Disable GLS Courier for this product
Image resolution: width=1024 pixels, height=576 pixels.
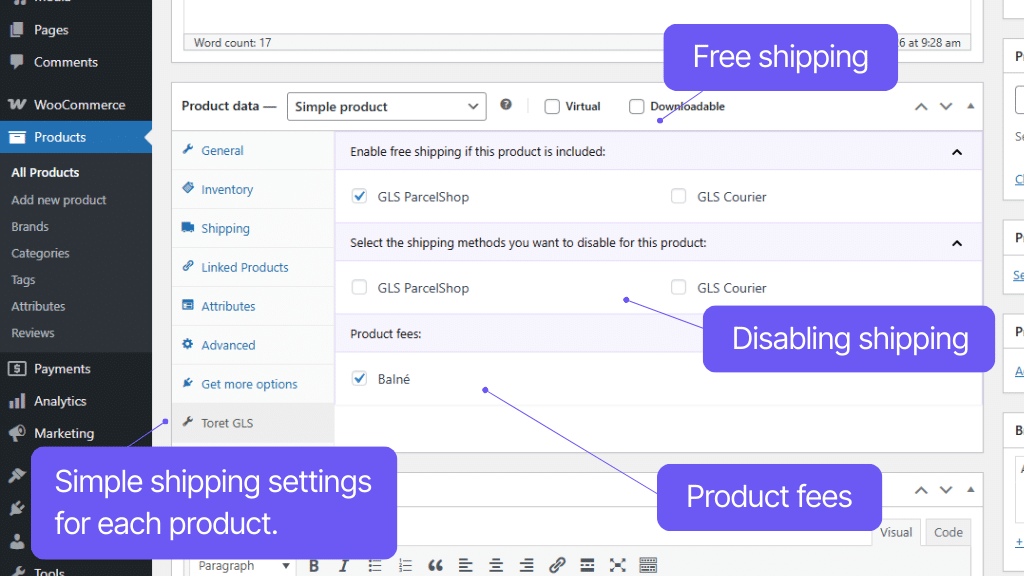coord(679,287)
